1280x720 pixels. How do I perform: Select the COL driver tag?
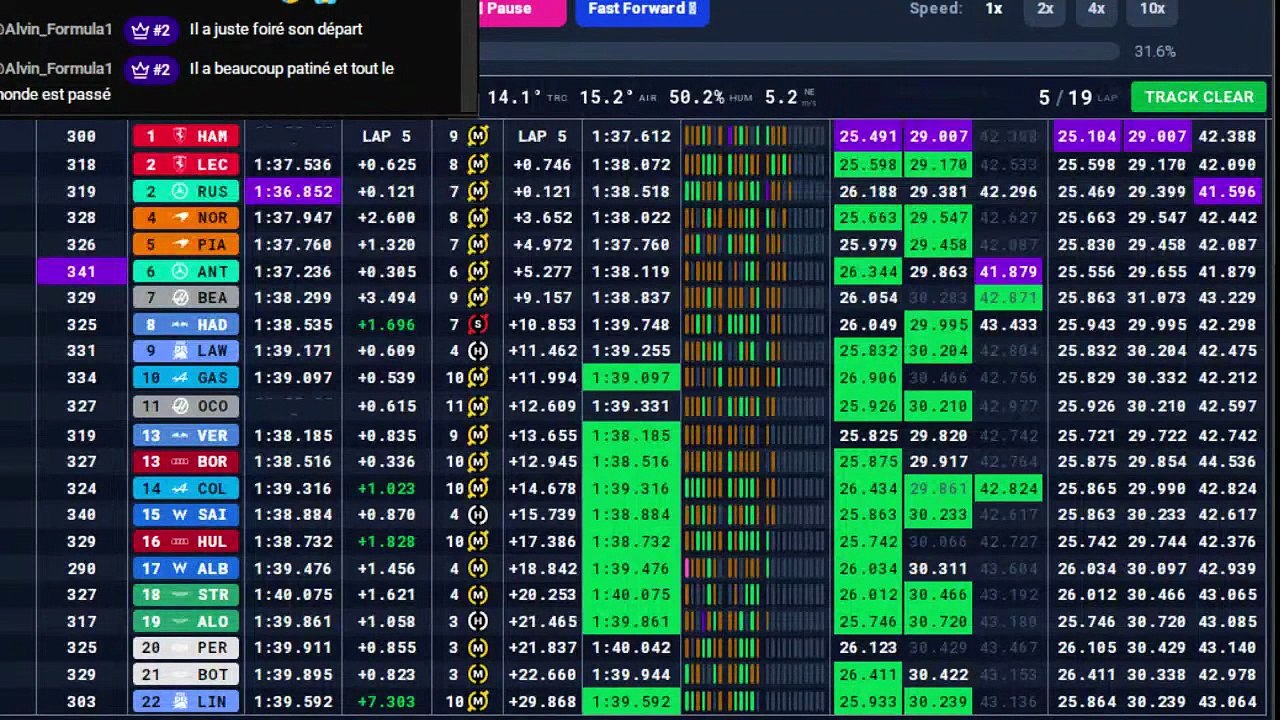(186, 488)
